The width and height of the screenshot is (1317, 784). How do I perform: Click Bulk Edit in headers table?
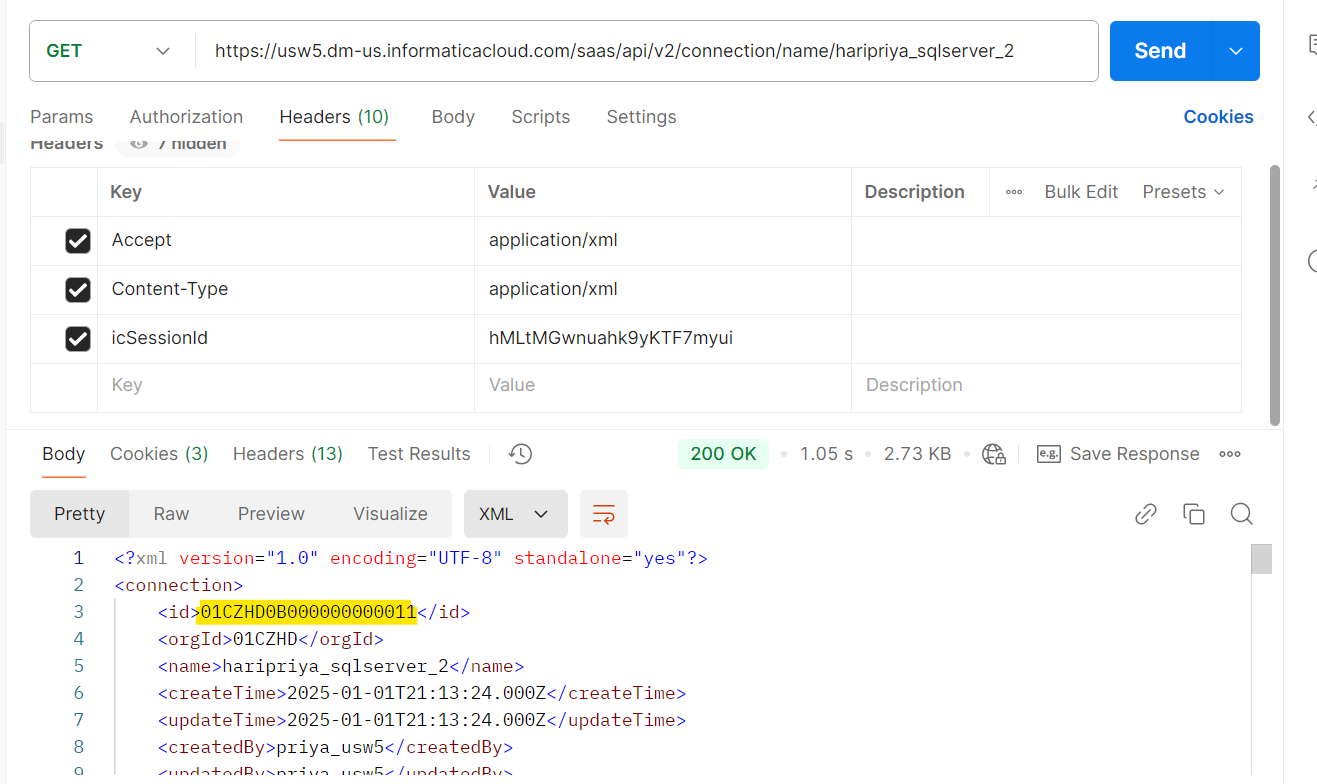1081,192
